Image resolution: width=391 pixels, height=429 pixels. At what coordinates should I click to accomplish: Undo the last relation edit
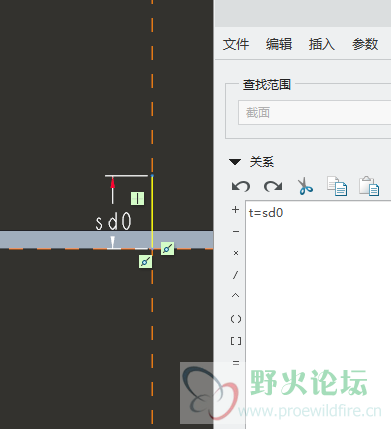tap(241, 186)
